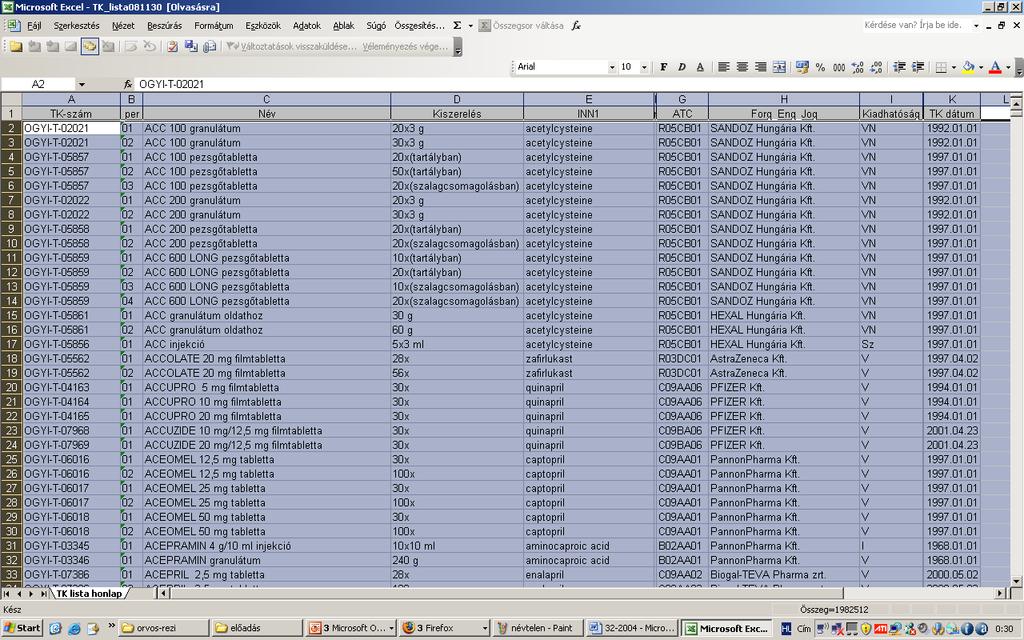Open the font color dropdown arrow
1024x640 pixels.
click(1008, 67)
